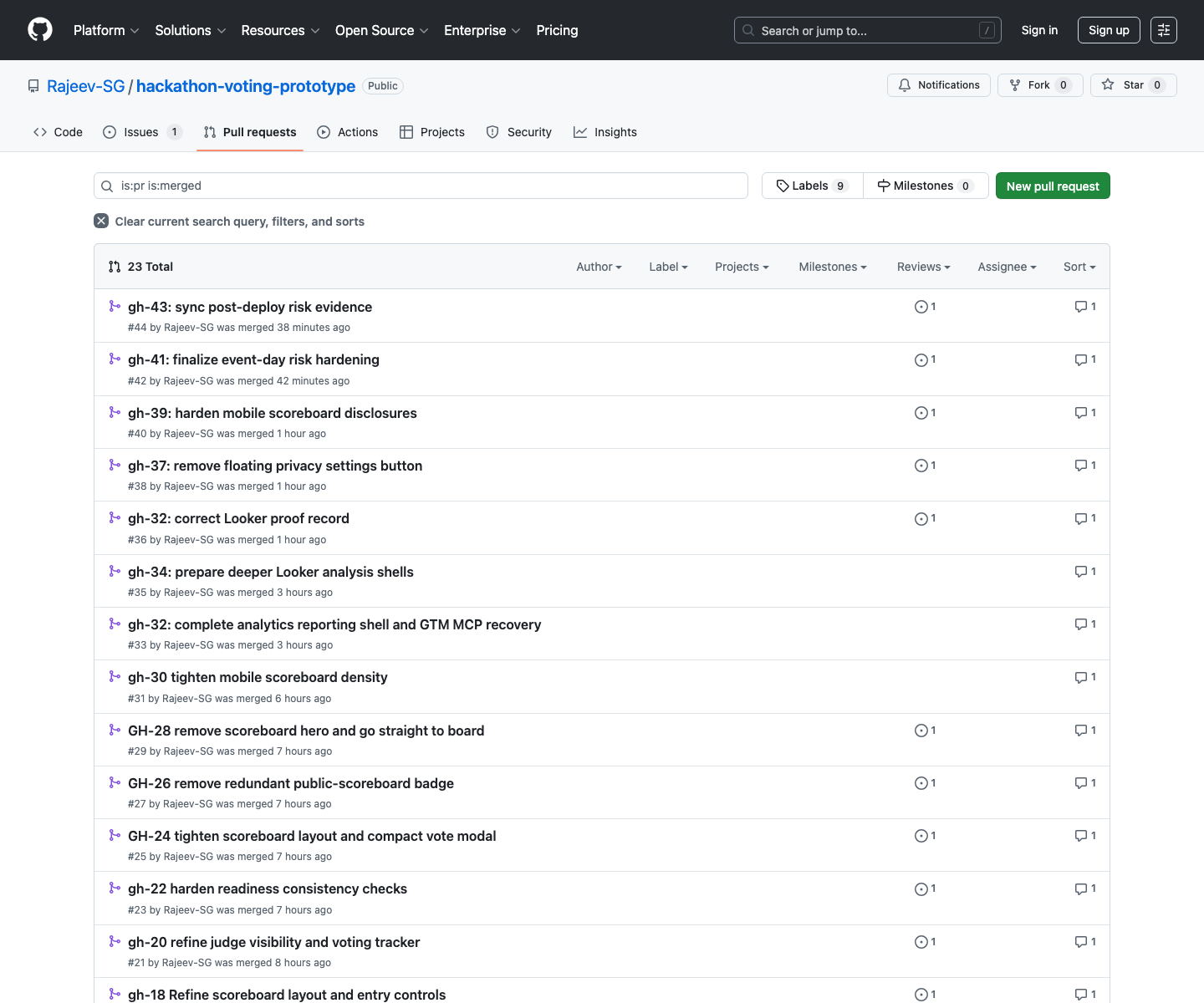Open the Sort dropdown
Image resolution: width=1204 pixels, height=1003 pixels.
coord(1079,267)
